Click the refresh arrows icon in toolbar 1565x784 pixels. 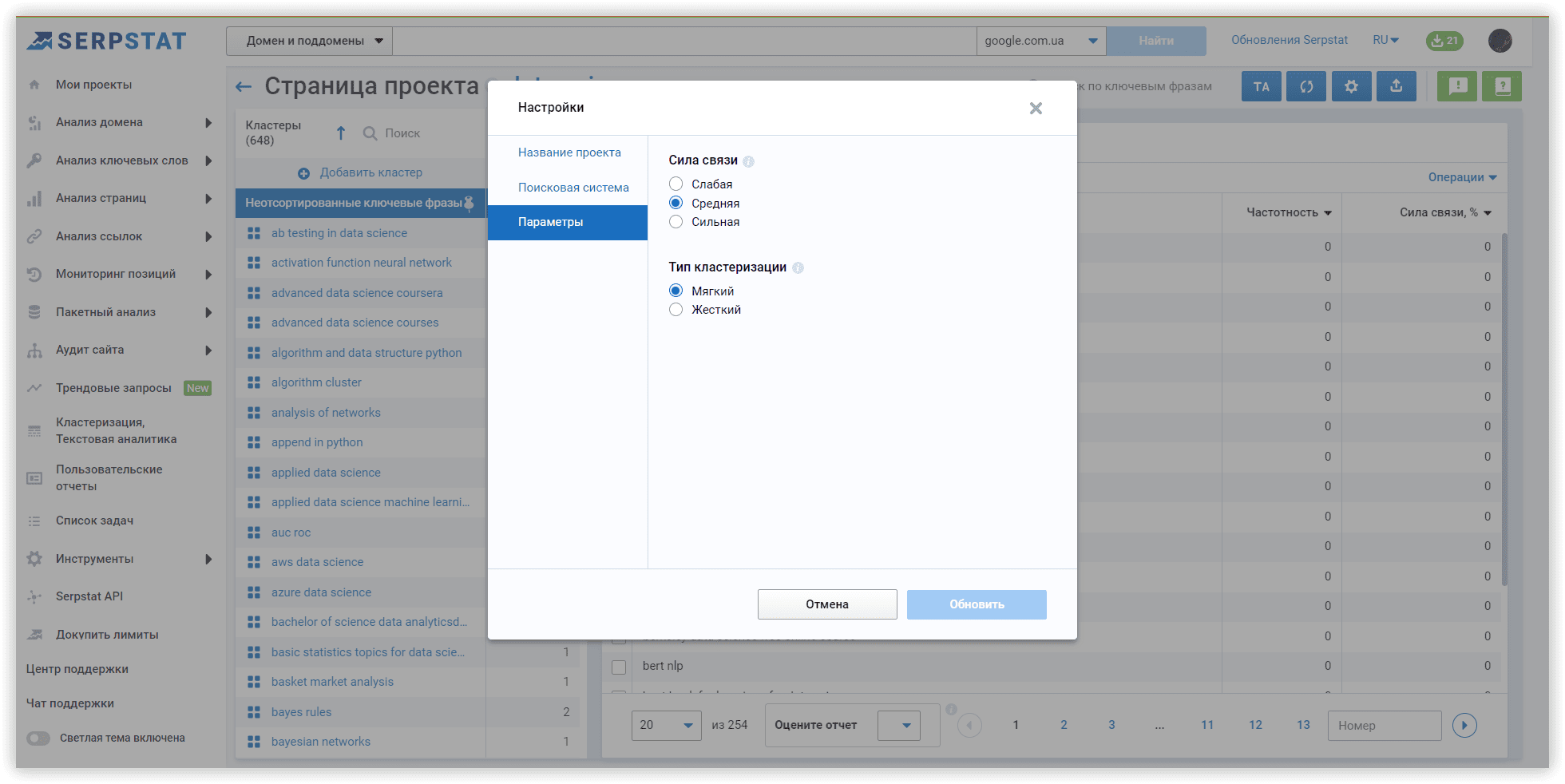coord(1306,86)
